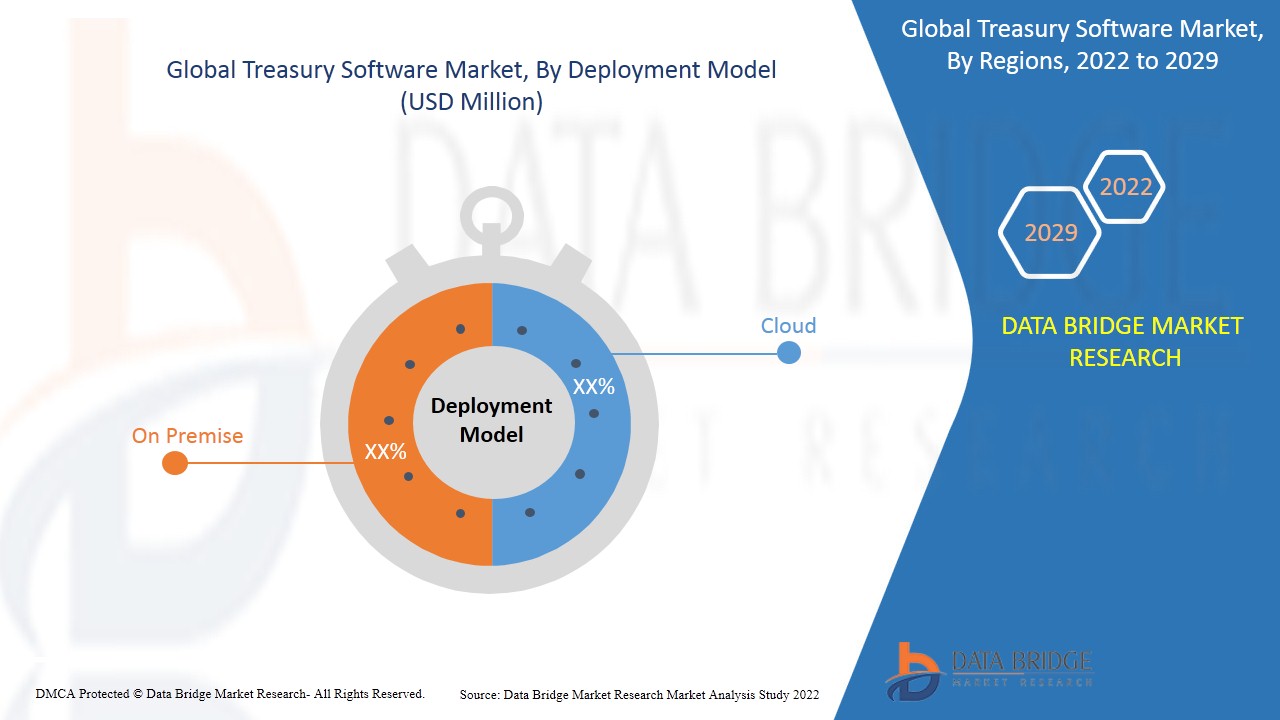Screen dimensions: 1280x720
Task: Click the 2022 hexagon badge
Action: (x=1126, y=187)
